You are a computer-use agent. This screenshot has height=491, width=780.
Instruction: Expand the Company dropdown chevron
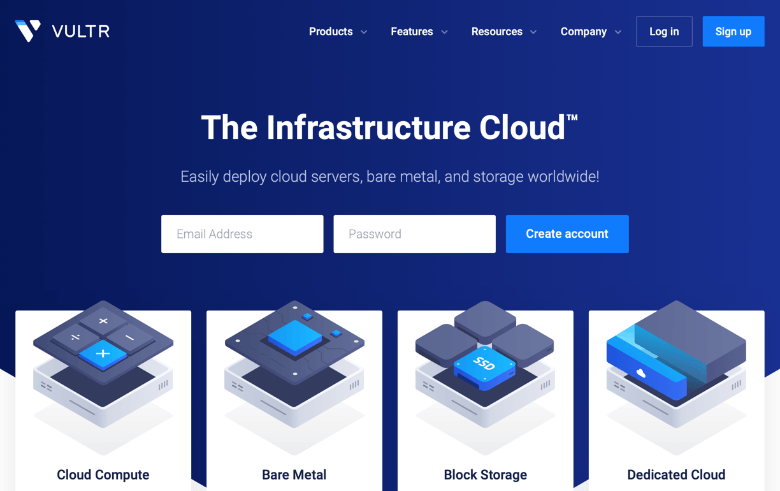click(618, 32)
